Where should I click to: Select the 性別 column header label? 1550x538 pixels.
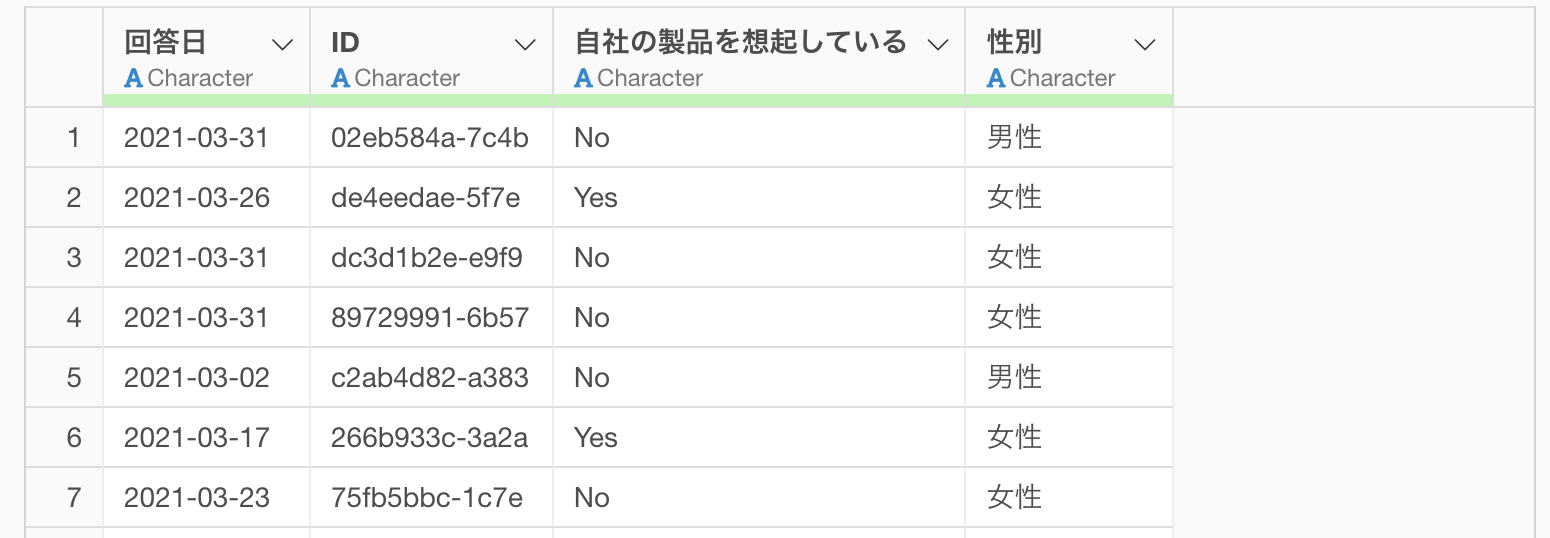coord(1014,43)
